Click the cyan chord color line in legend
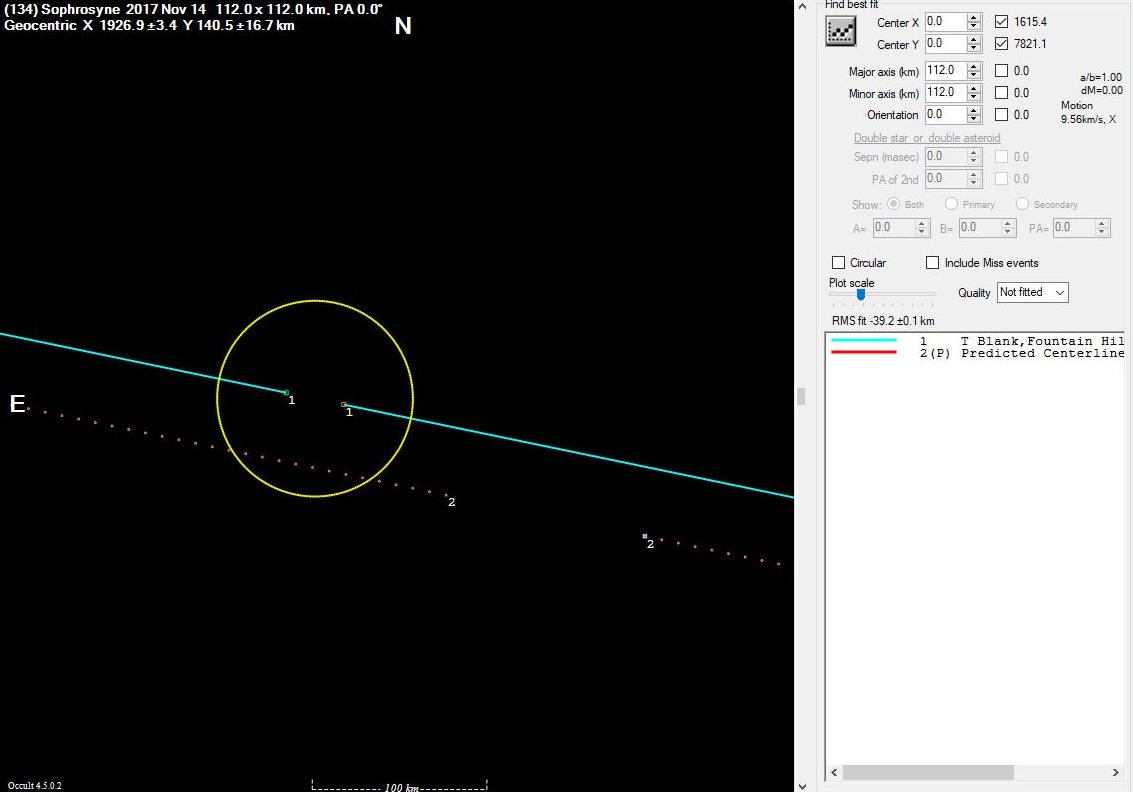This screenshot has width=1133, height=792. coord(863,340)
